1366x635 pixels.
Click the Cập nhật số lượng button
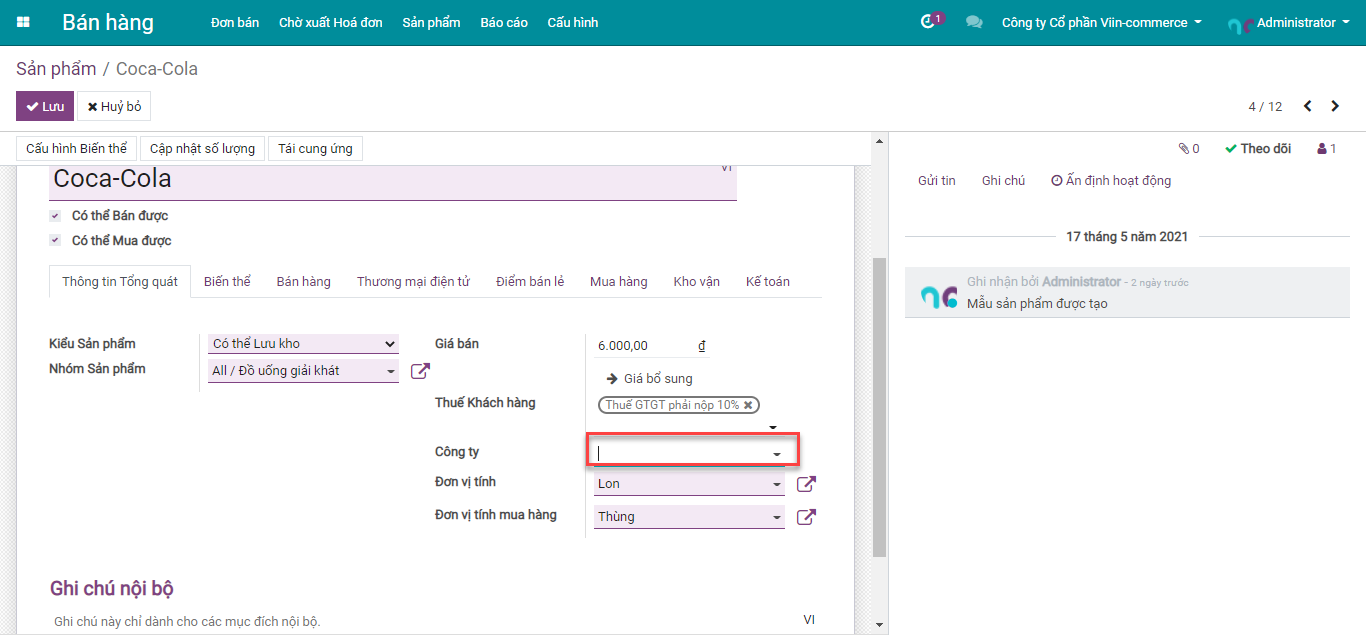click(x=203, y=149)
